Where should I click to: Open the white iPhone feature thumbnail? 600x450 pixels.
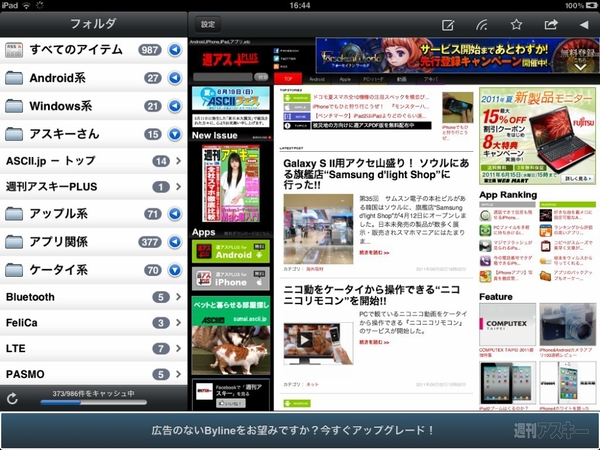pyautogui.click(x=567, y=383)
